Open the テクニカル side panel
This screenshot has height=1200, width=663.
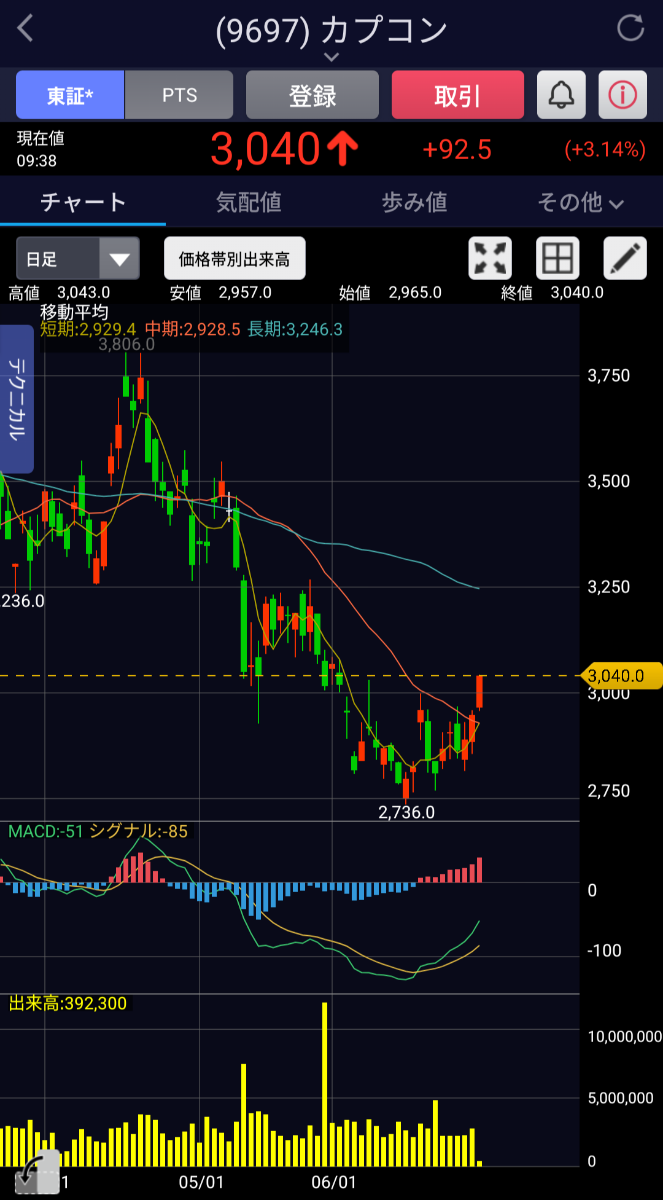(17, 399)
